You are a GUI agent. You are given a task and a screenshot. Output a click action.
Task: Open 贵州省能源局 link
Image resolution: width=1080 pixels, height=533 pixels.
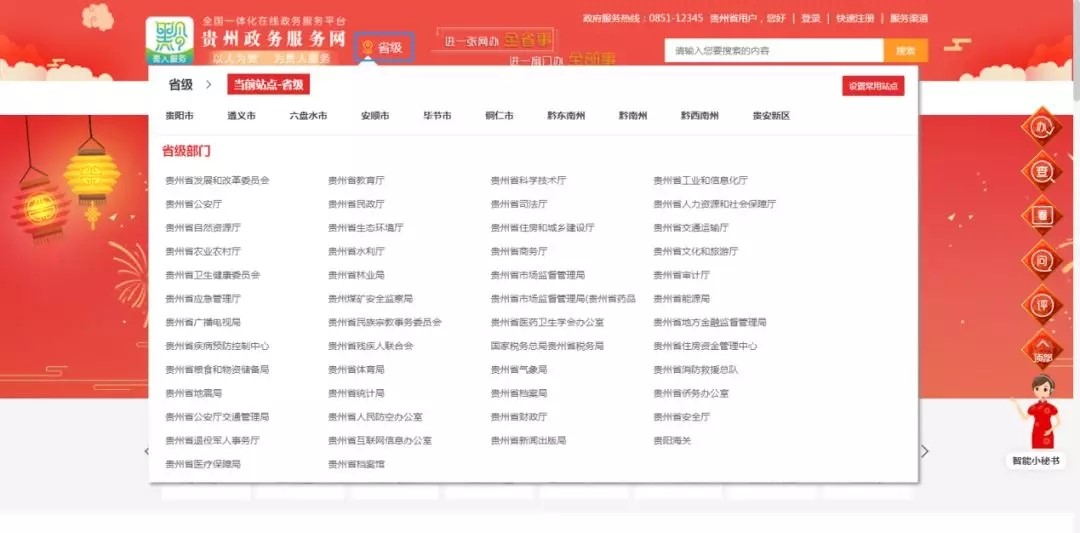[x=681, y=298]
